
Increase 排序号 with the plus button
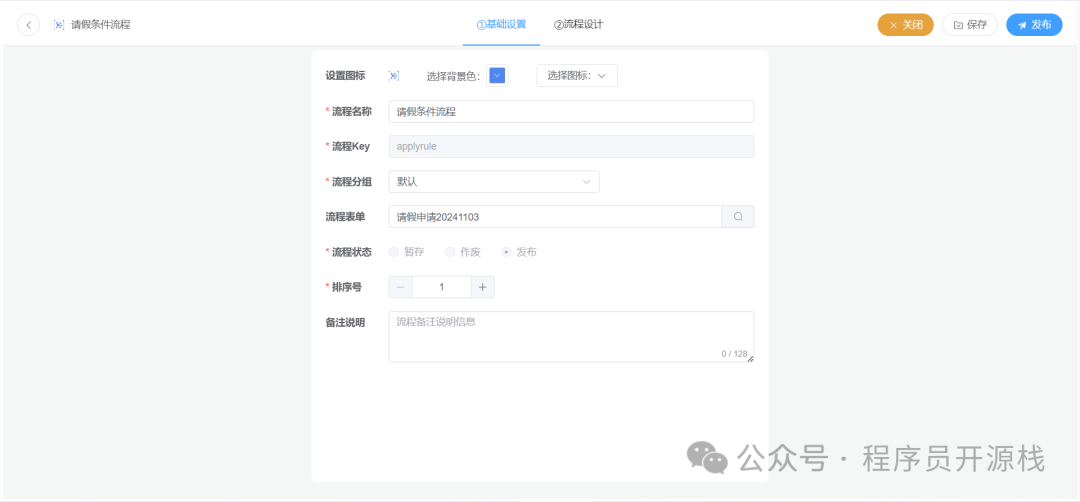(483, 287)
